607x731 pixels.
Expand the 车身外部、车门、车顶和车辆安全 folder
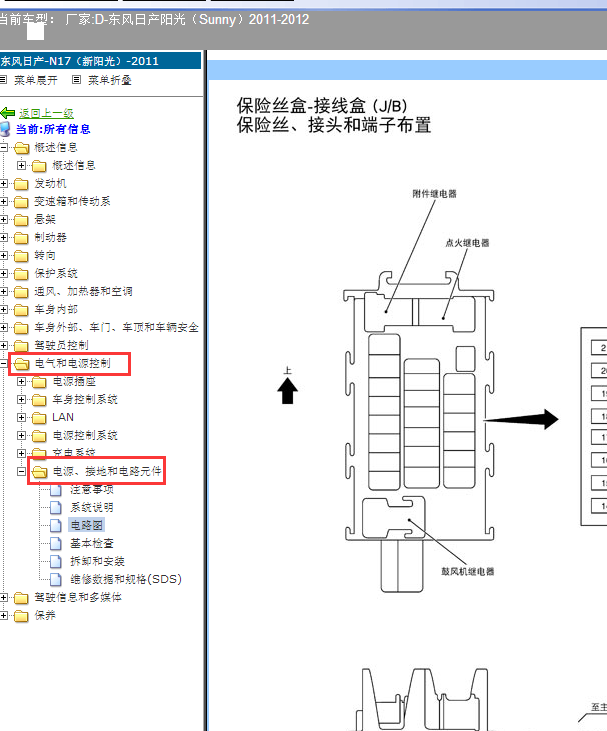pyautogui.click(x=3, y=327)
